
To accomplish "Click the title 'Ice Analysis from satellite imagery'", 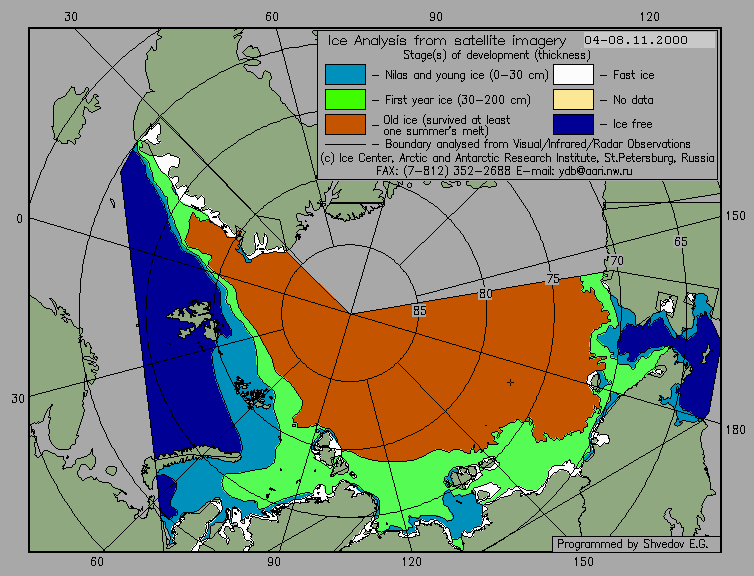I will [447, 41].
